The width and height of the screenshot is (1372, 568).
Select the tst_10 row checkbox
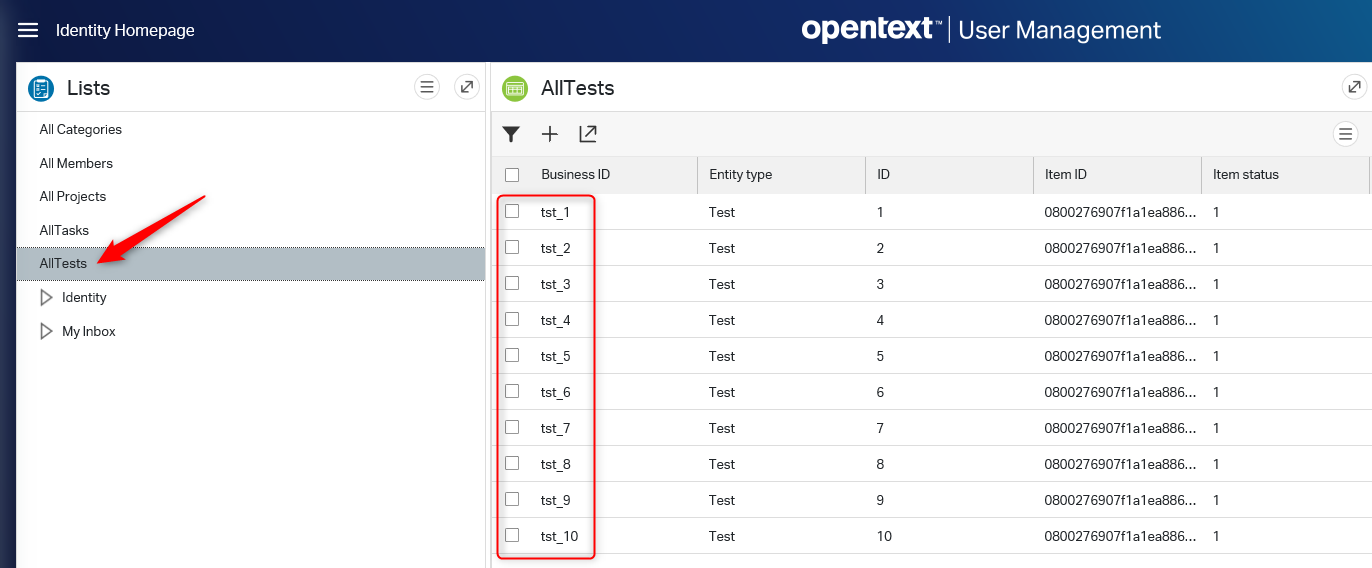click(512, 535)
